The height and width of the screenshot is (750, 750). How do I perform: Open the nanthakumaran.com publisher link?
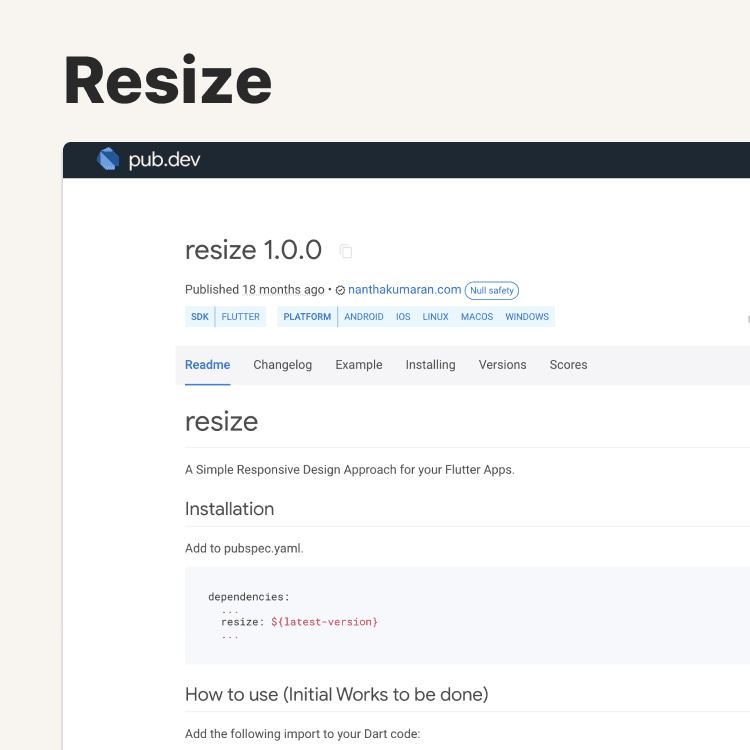pos(404,290)
